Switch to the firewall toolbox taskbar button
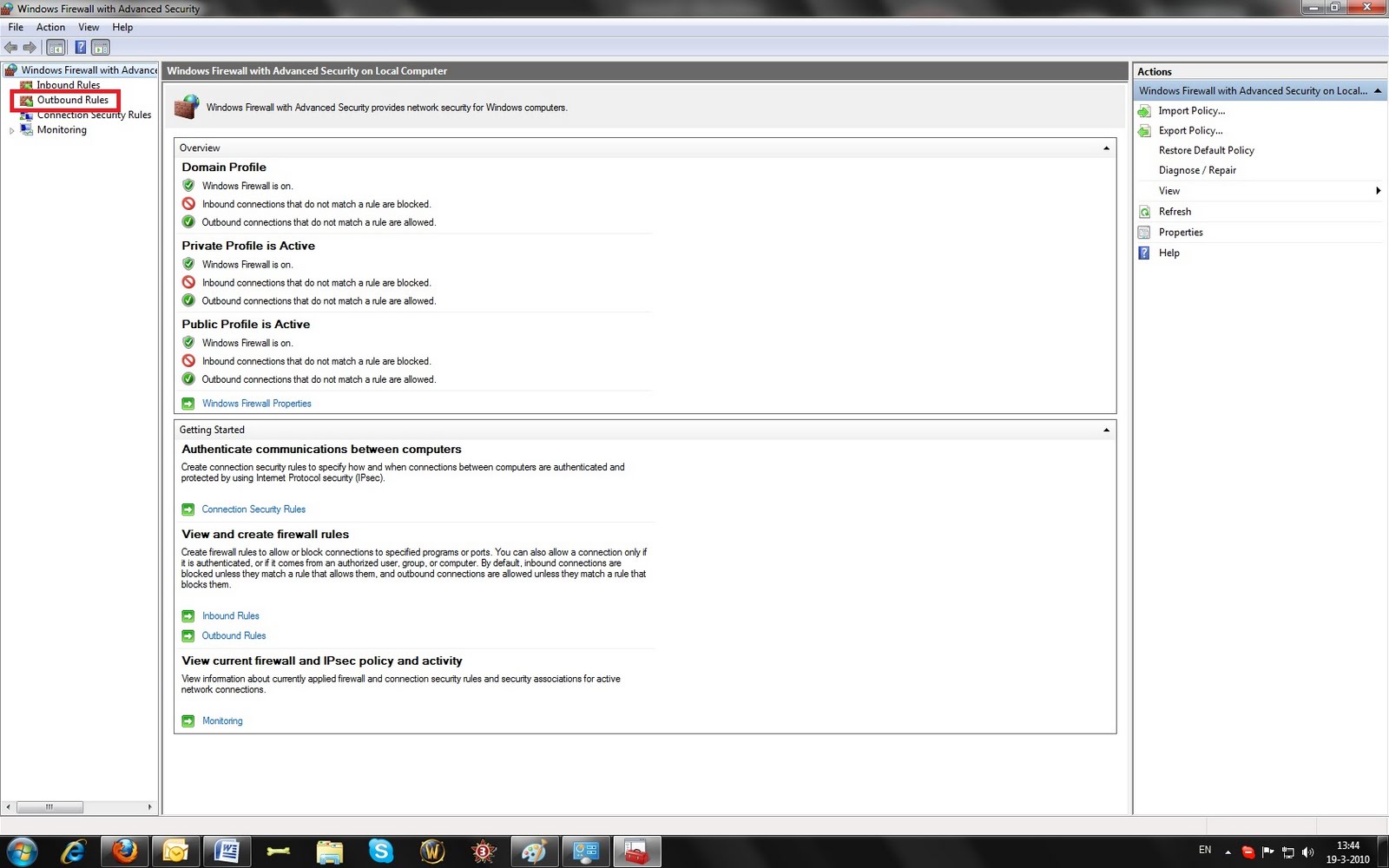The width and height of the screenshot is (1389, 868). click(636, 852)
